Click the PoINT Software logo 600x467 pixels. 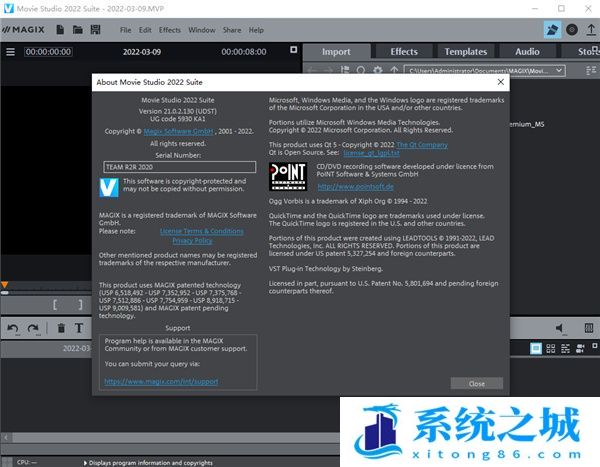[288, 176]
